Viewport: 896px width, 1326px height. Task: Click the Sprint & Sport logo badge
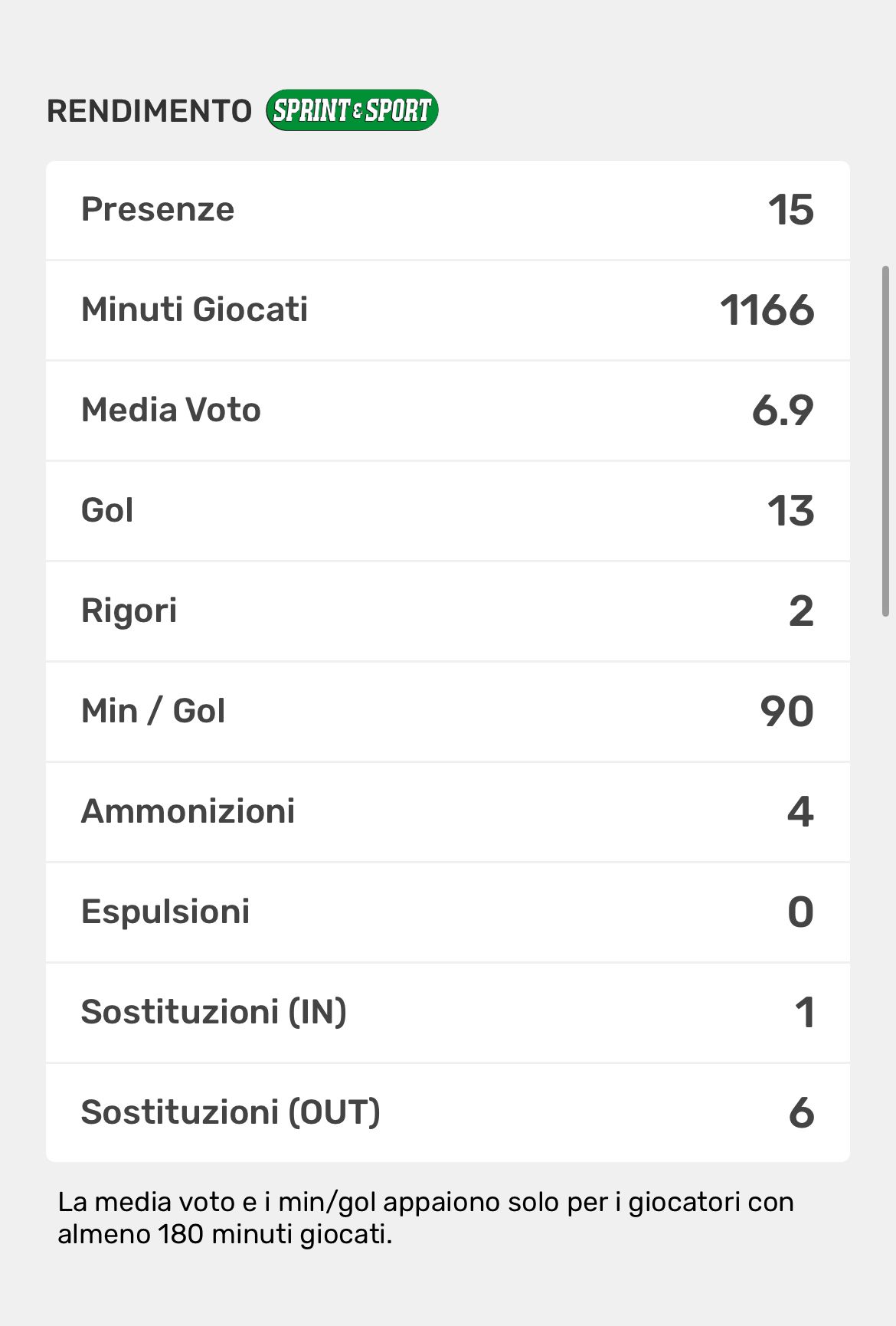[x=352, y=110]
